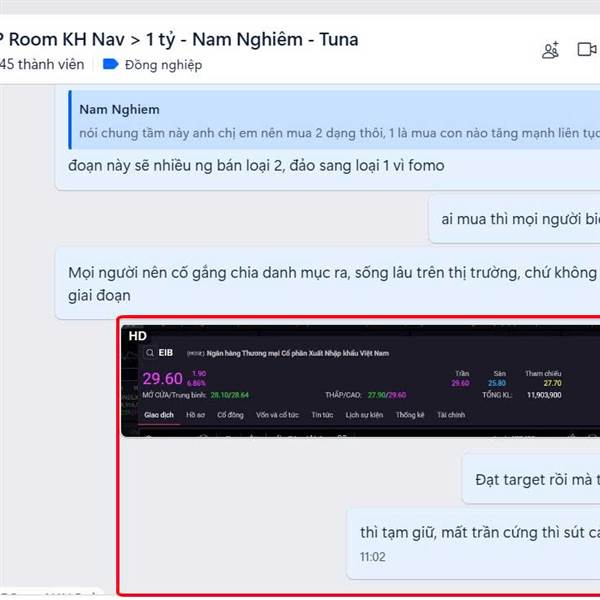Click the group name Room KH Nav title
This screenshot has width=600, height=600.
[x=179, y=39]
